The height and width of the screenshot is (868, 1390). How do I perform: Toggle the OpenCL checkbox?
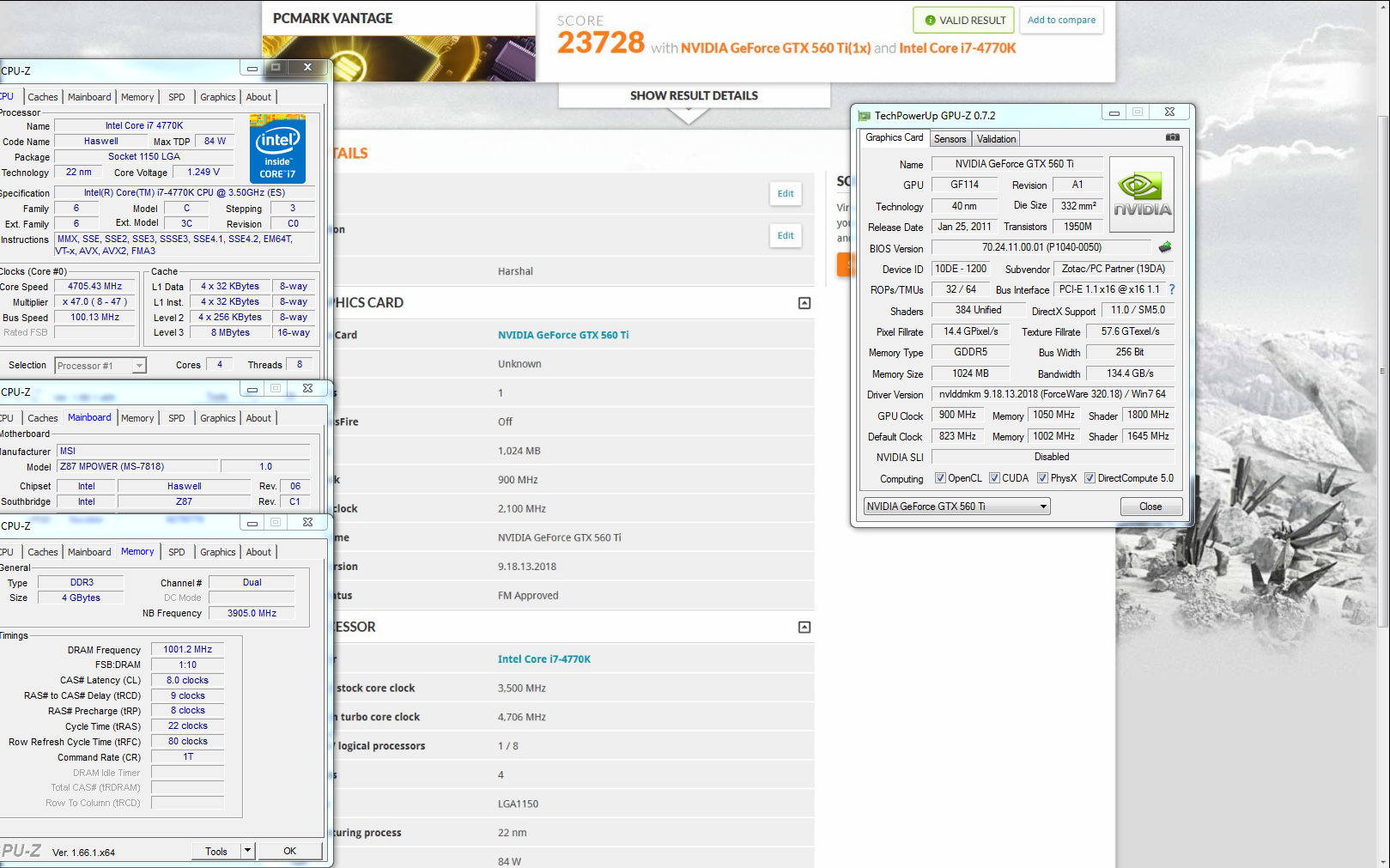click(940, 478)
